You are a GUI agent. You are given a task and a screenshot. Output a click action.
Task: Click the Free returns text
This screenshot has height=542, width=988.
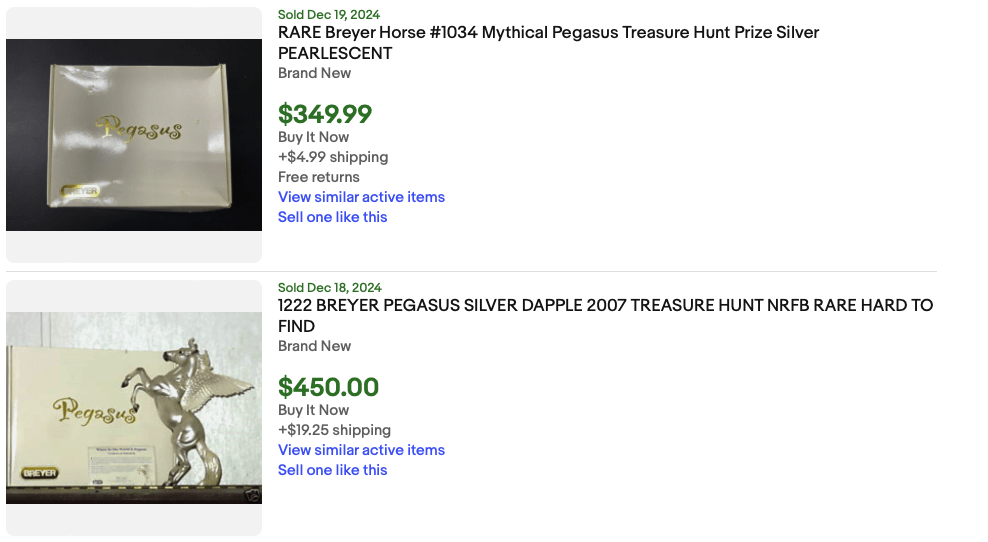pyautogui.click(x=318, y=177)
